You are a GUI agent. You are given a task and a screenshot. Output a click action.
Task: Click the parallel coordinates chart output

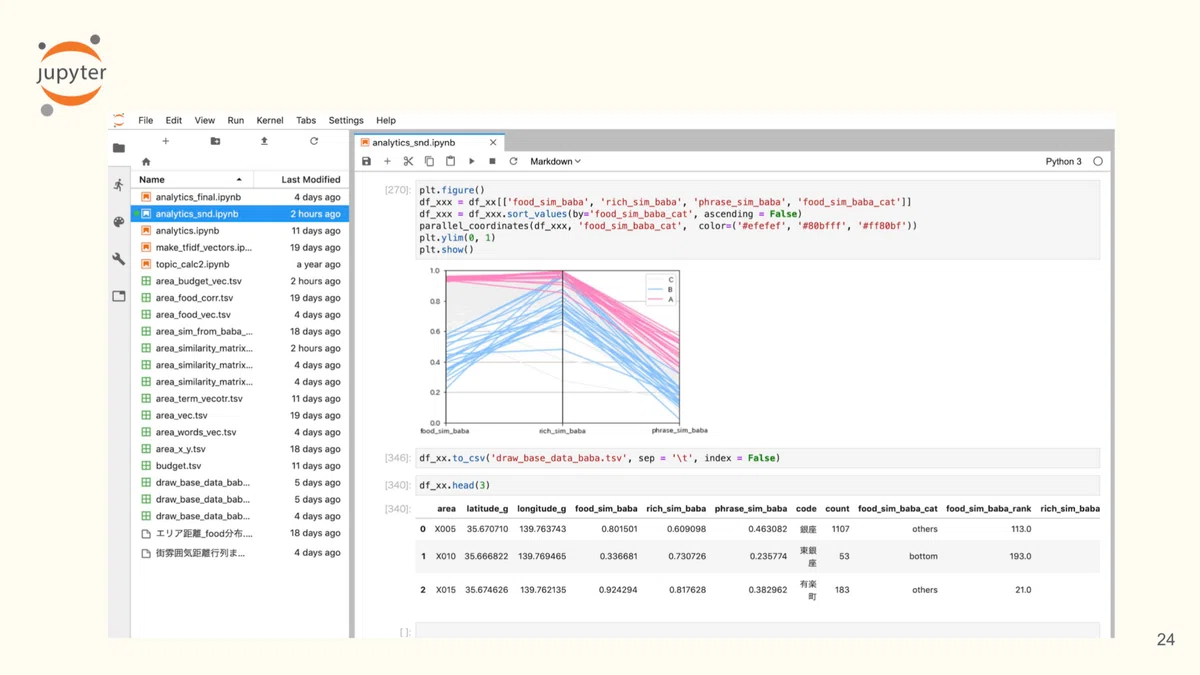pos(563,350)
